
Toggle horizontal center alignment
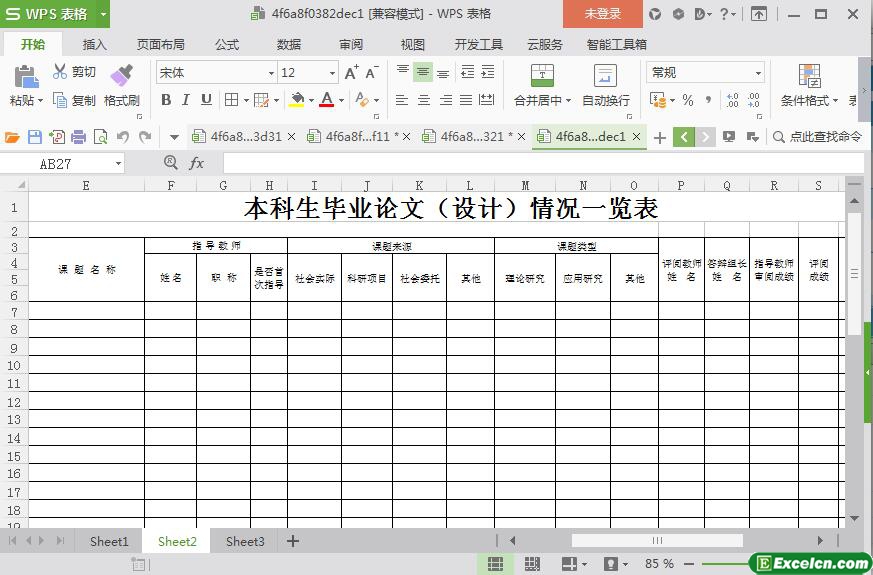tap(424, 100)
